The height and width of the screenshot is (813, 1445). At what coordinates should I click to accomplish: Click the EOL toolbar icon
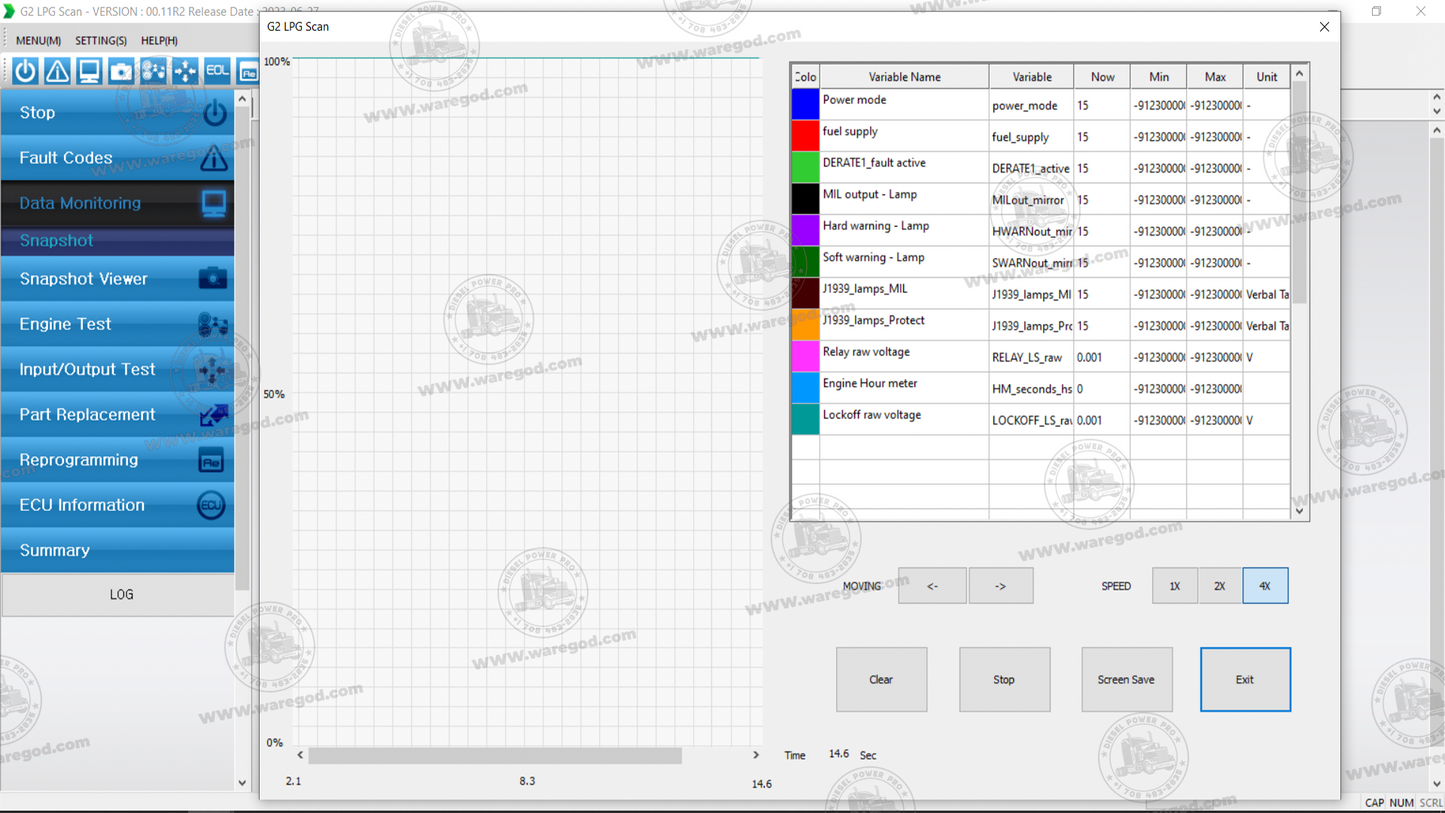click(x=217, y=71)
